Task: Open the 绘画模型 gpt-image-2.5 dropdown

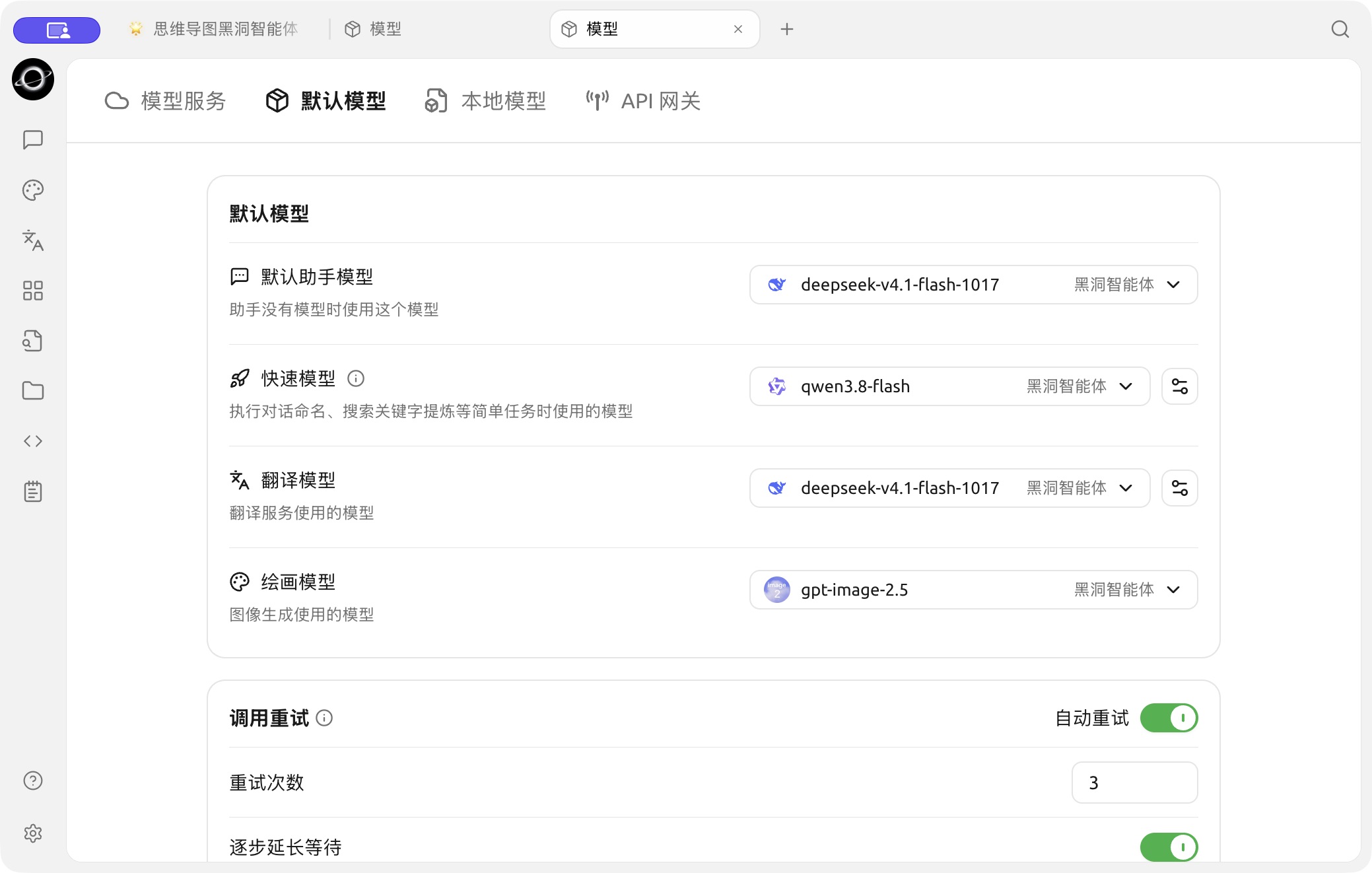Action: tap(973, 590)
